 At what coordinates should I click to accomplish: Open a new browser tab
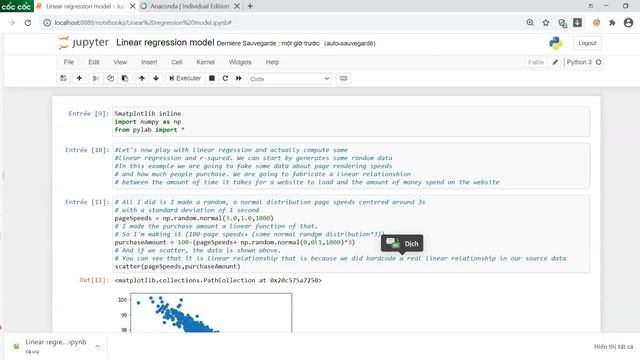pos(250,6)
